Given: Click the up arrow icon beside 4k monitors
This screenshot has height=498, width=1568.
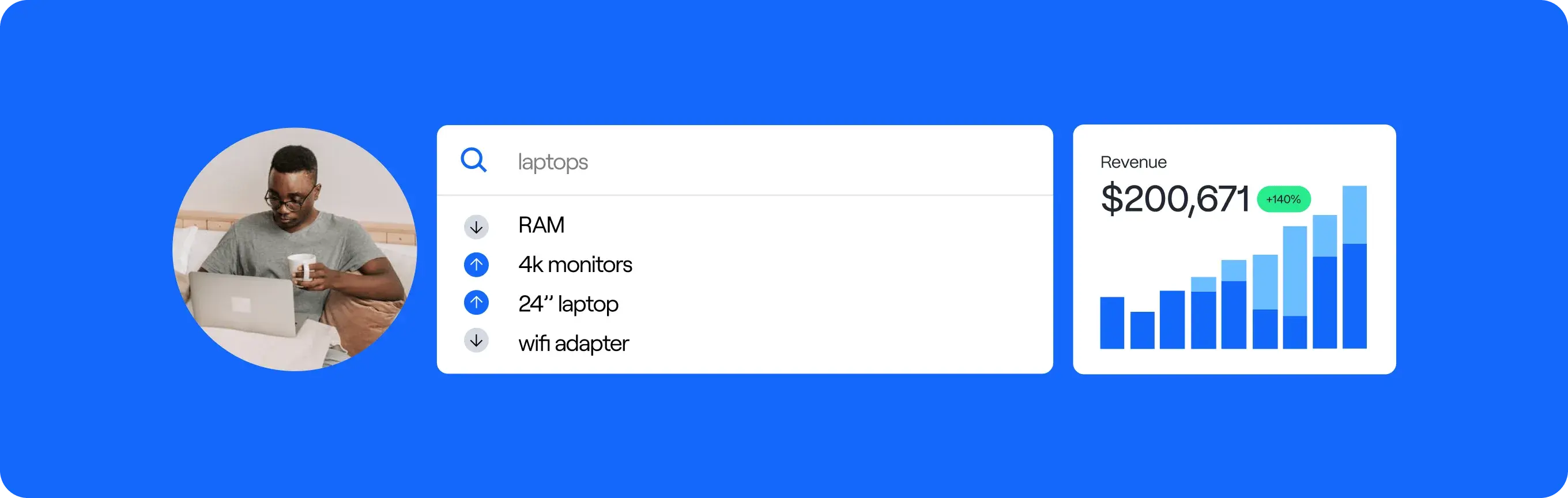Looking at the screenshot, I should tap(477, 265).
